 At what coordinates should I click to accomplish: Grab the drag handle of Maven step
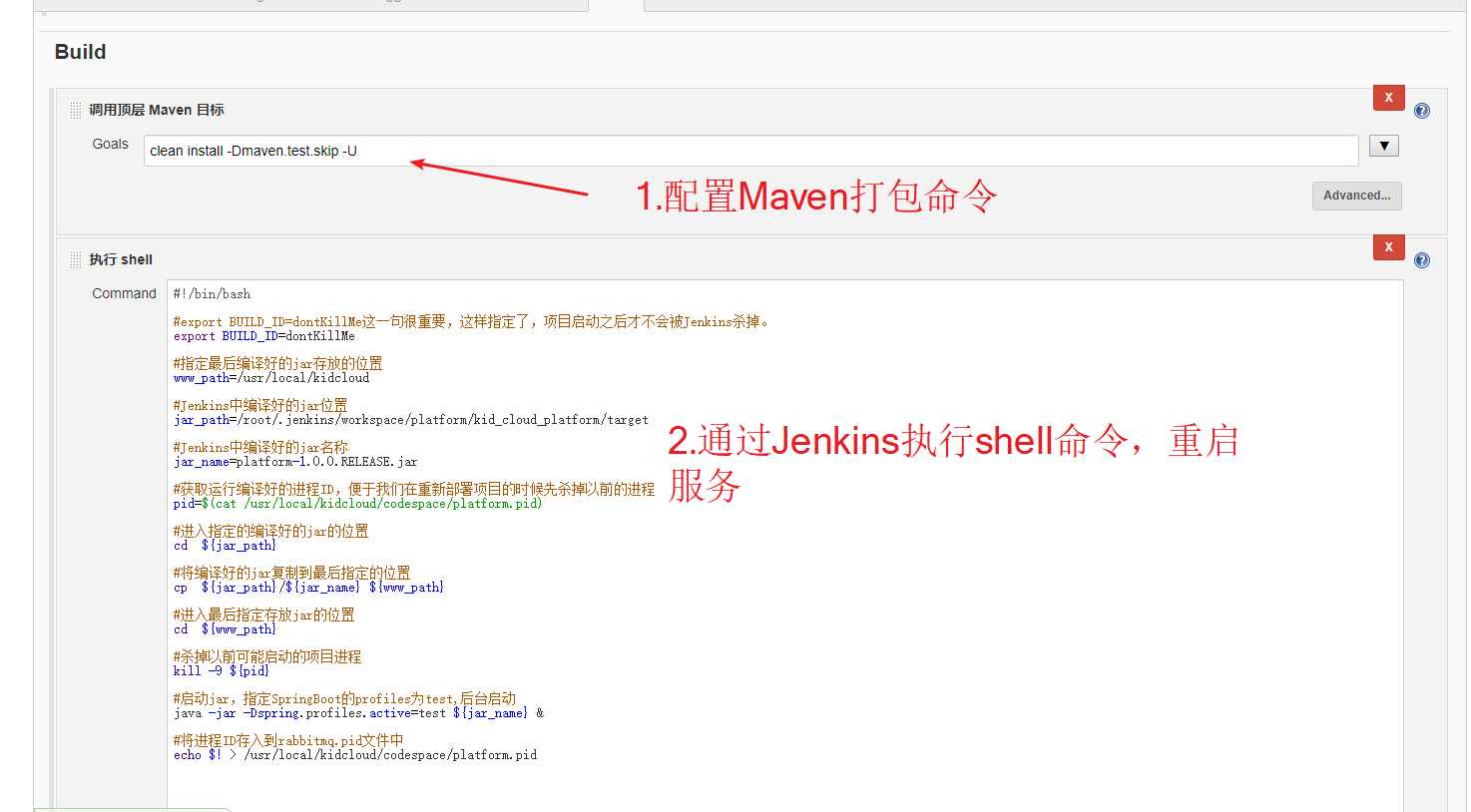76,110
